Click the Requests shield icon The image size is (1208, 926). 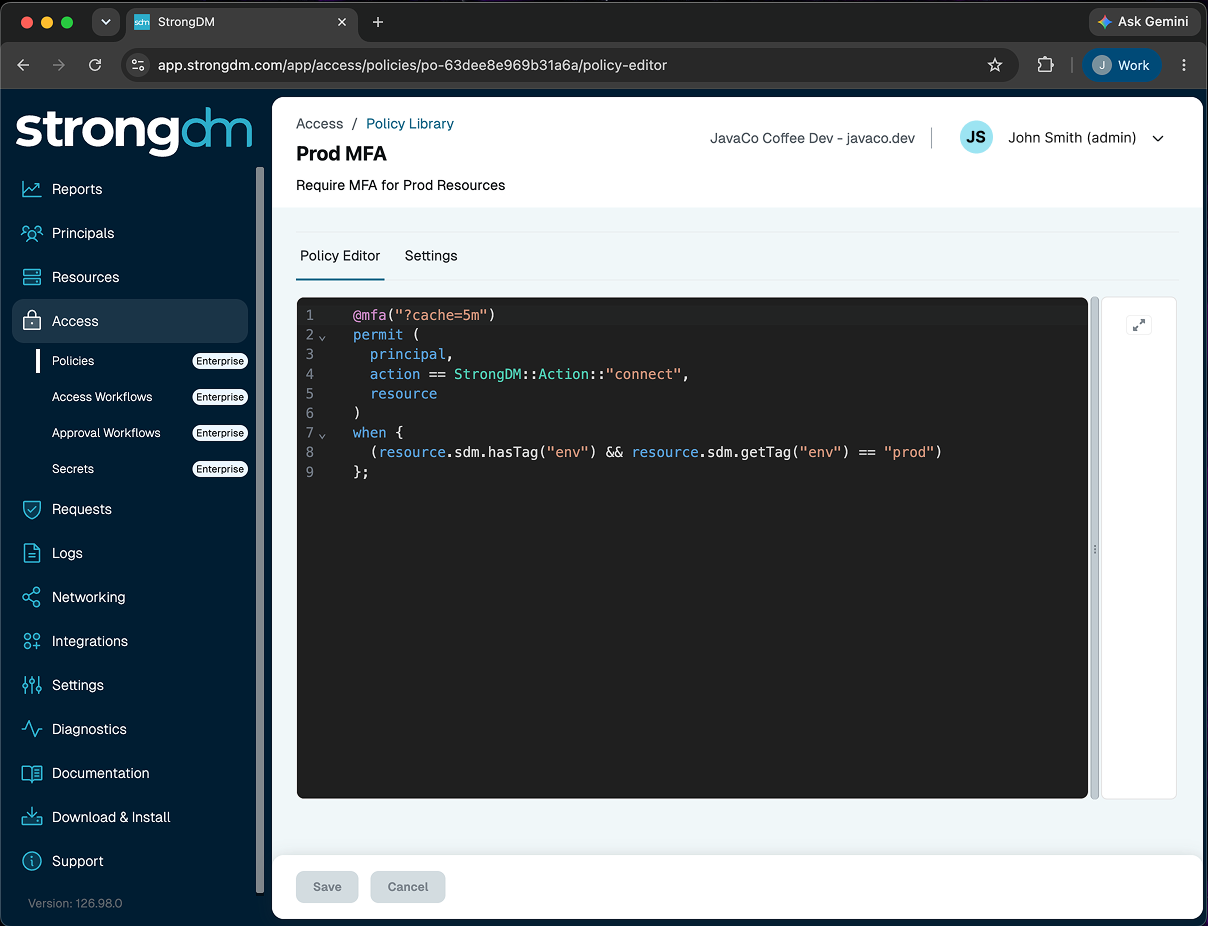[32, 509]
